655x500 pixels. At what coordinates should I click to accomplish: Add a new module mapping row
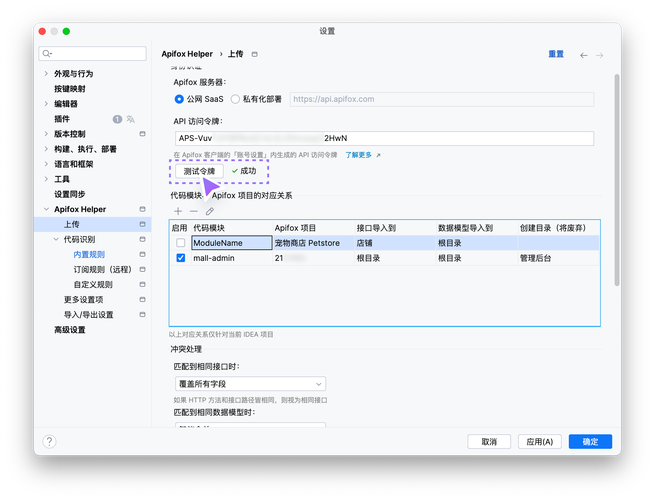click(178, 211)
